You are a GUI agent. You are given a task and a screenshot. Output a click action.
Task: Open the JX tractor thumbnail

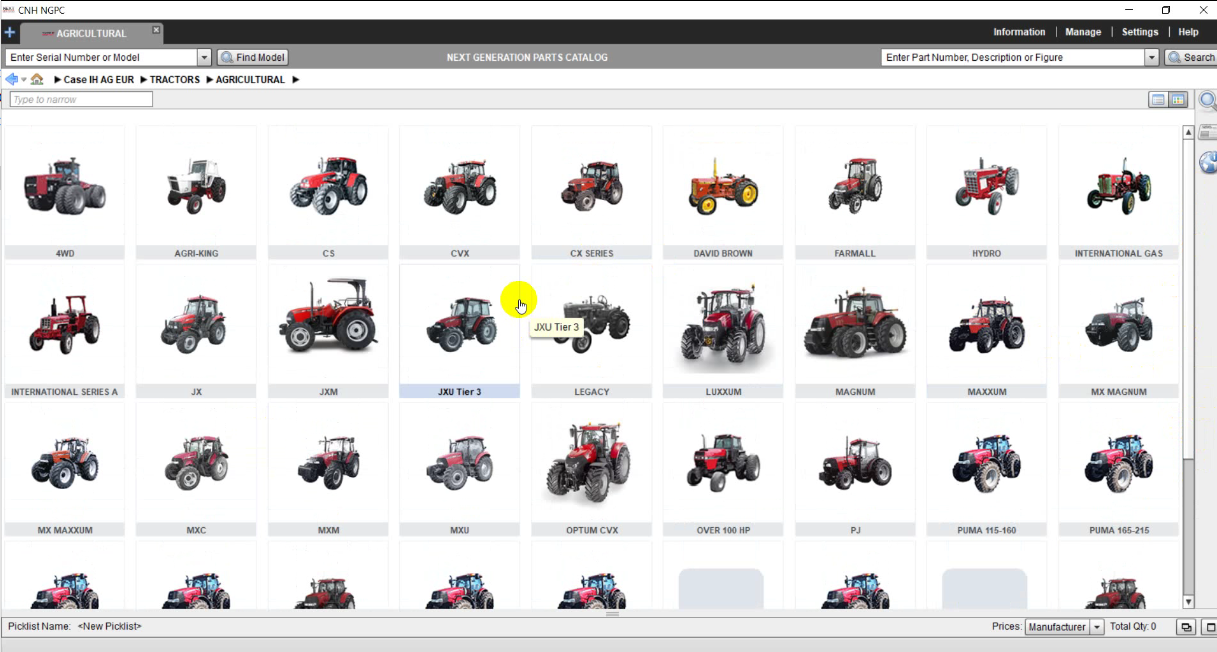pyautogui.click(x=196, y=331)
